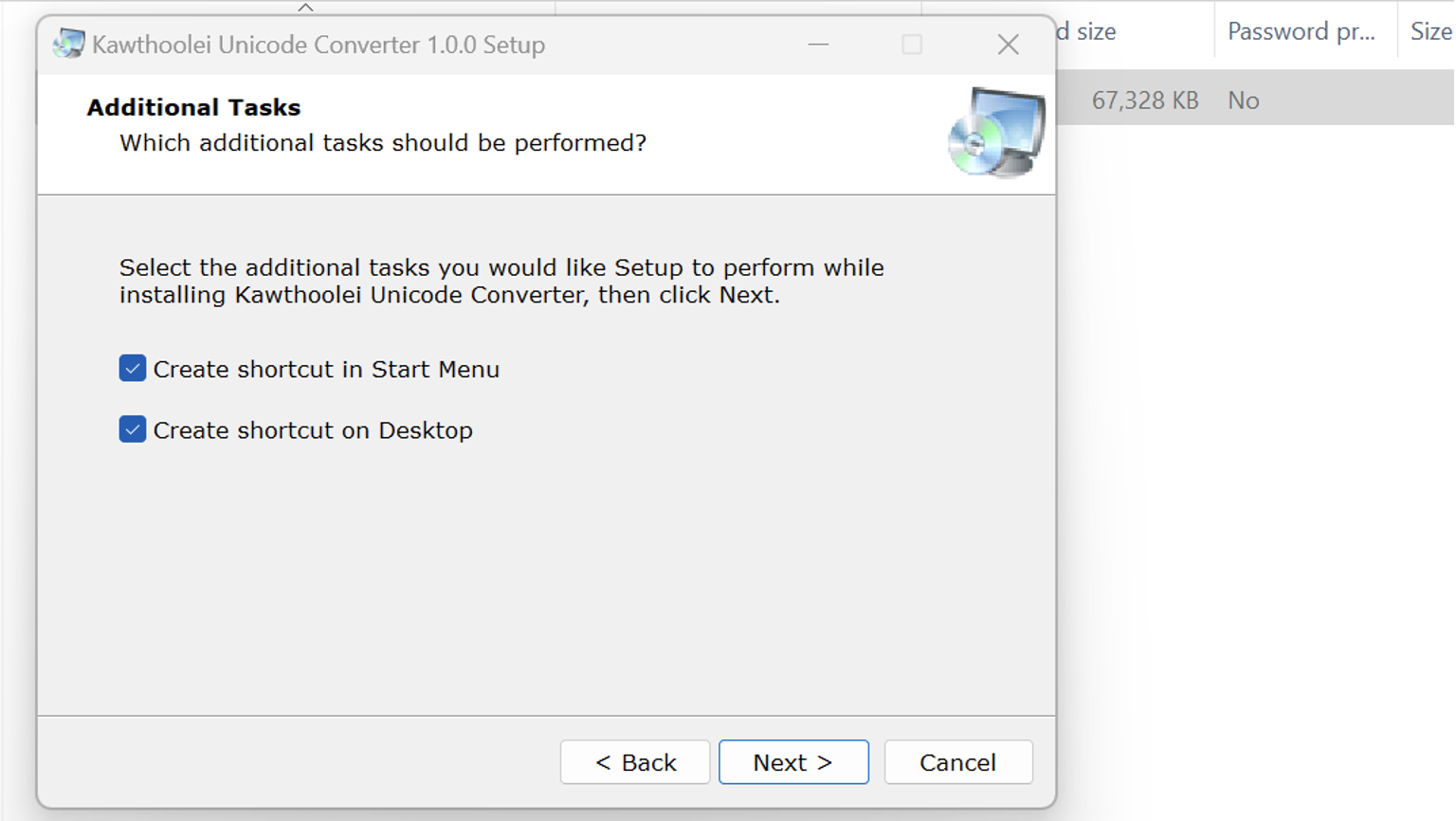Close the Kawthoolei Unicode Converter setup dialog
The width and height of the screenshot is (1456, 821).
[x=1008, y=45]
